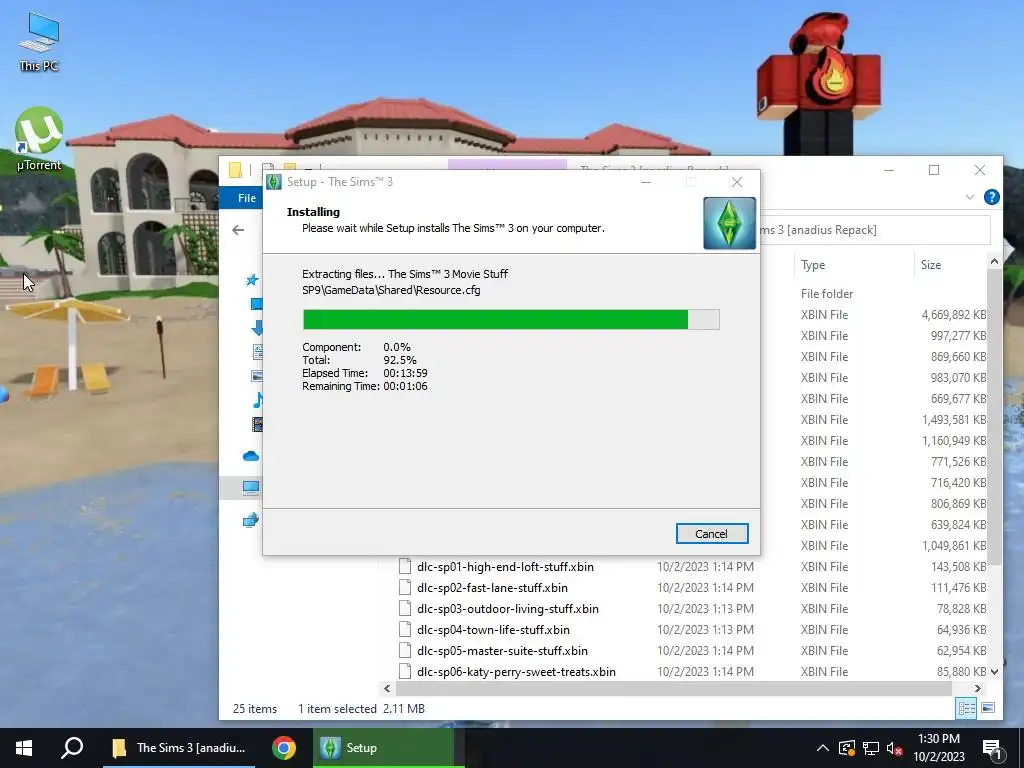Expand the File Explorer ribbon chevron
Image resolution: width=1024 pixels, height=768 pixels.
tap(970, 197)
